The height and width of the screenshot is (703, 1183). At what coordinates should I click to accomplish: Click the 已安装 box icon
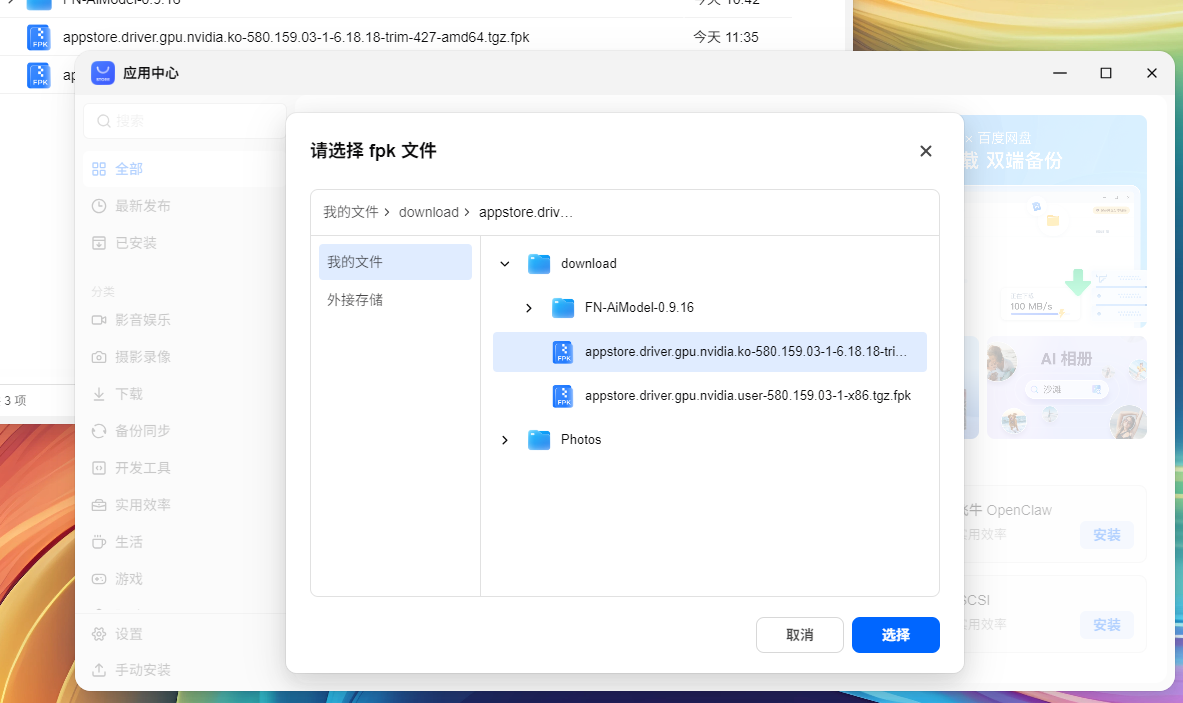[x=99, y=243]
